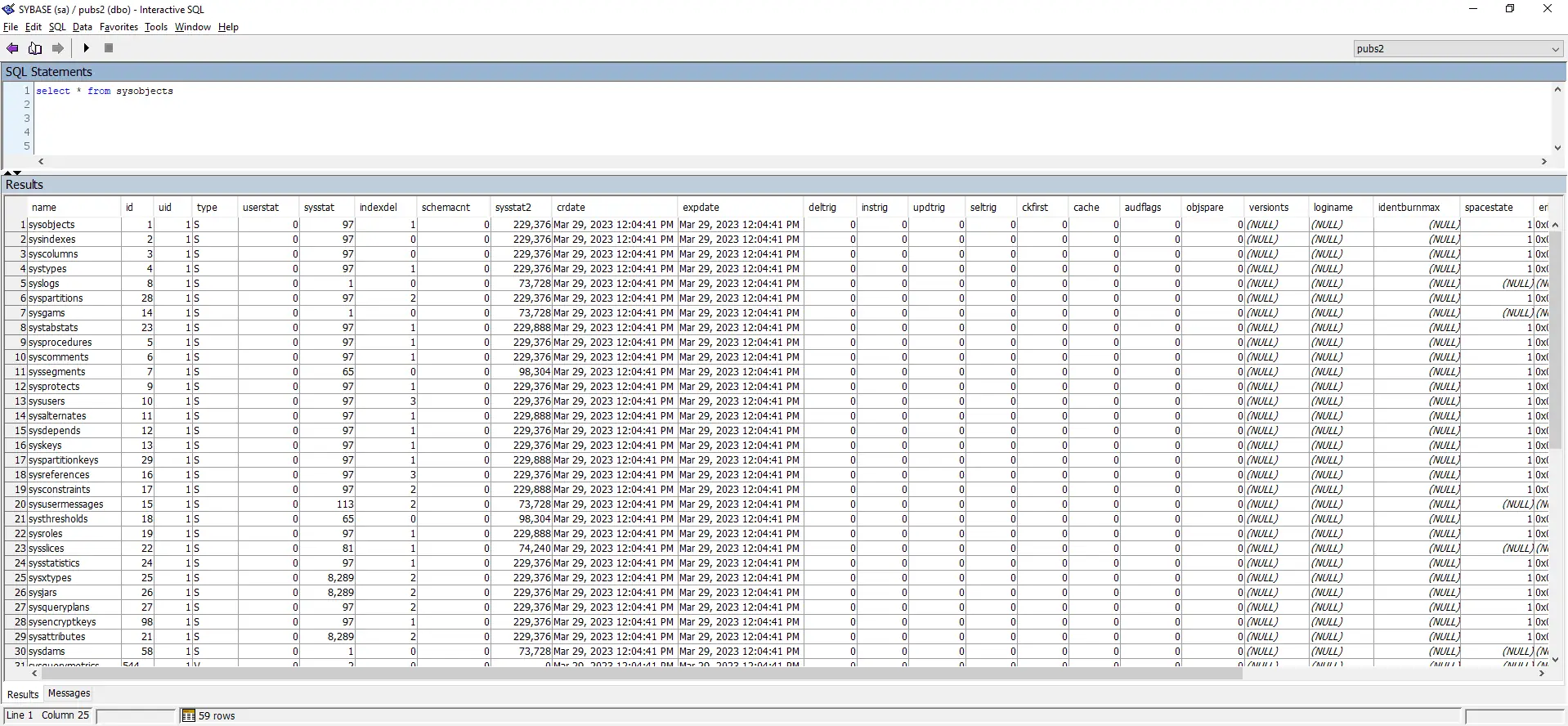Execute the SQL statement with the play icon
Image resolution: width=1568 pixels, height=726 pixels.
click(86, 48)
